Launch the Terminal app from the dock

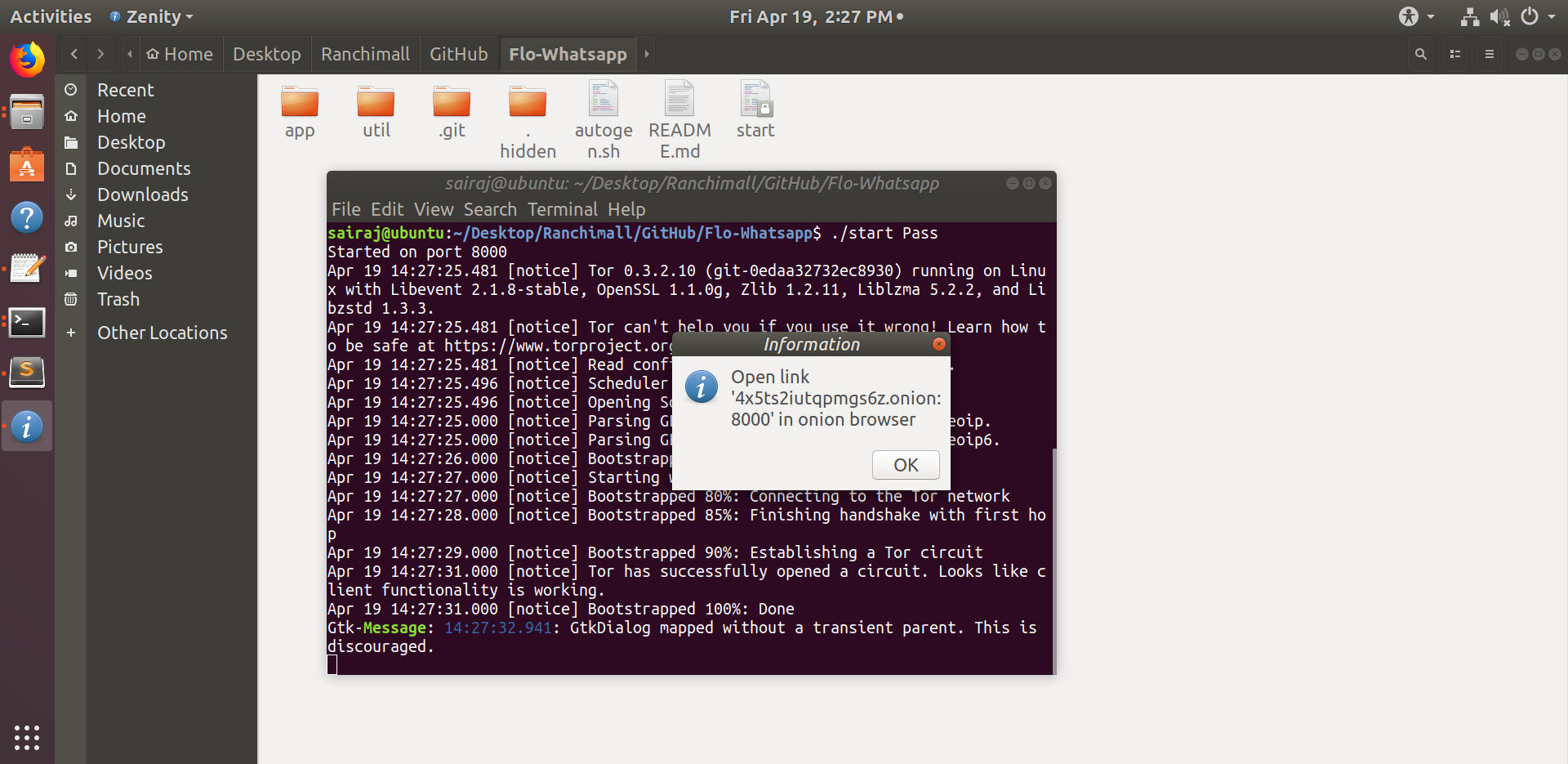(x=27, y=322)
